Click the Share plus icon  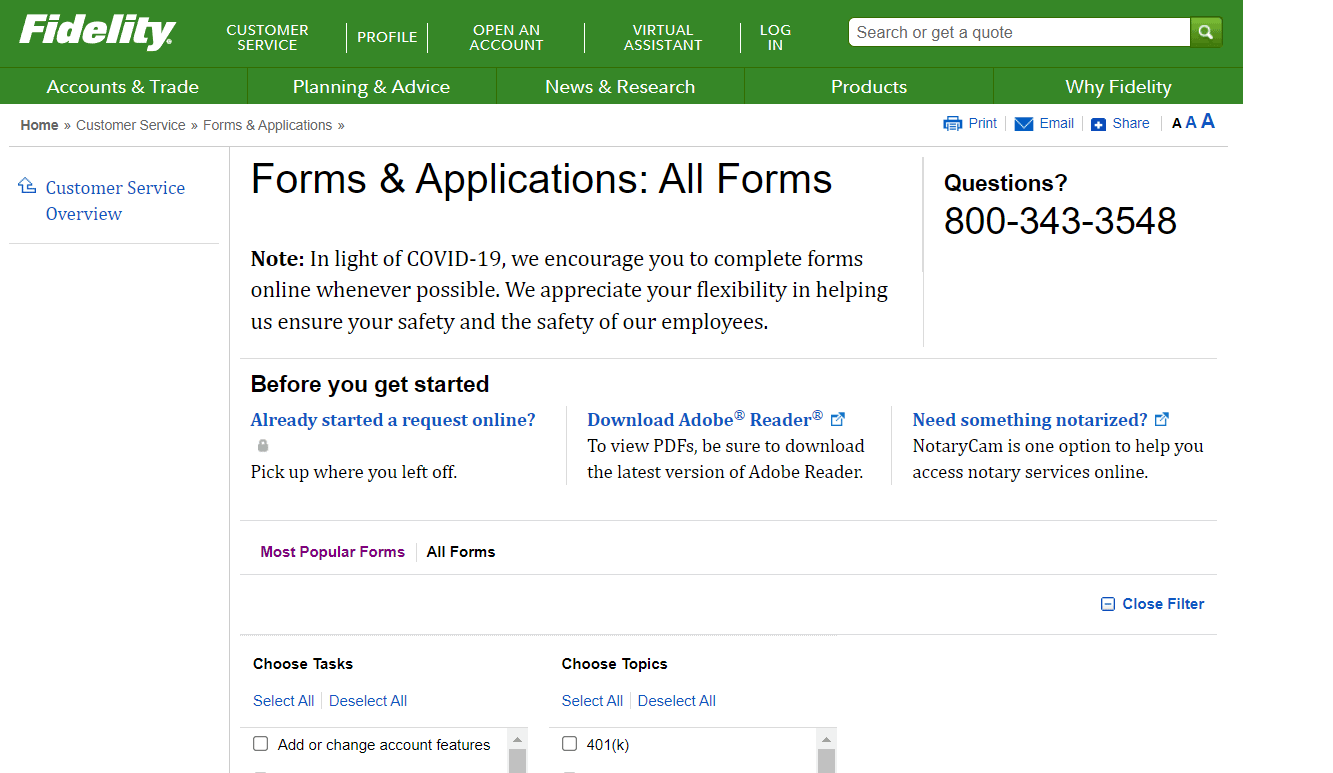point(1098,124)
